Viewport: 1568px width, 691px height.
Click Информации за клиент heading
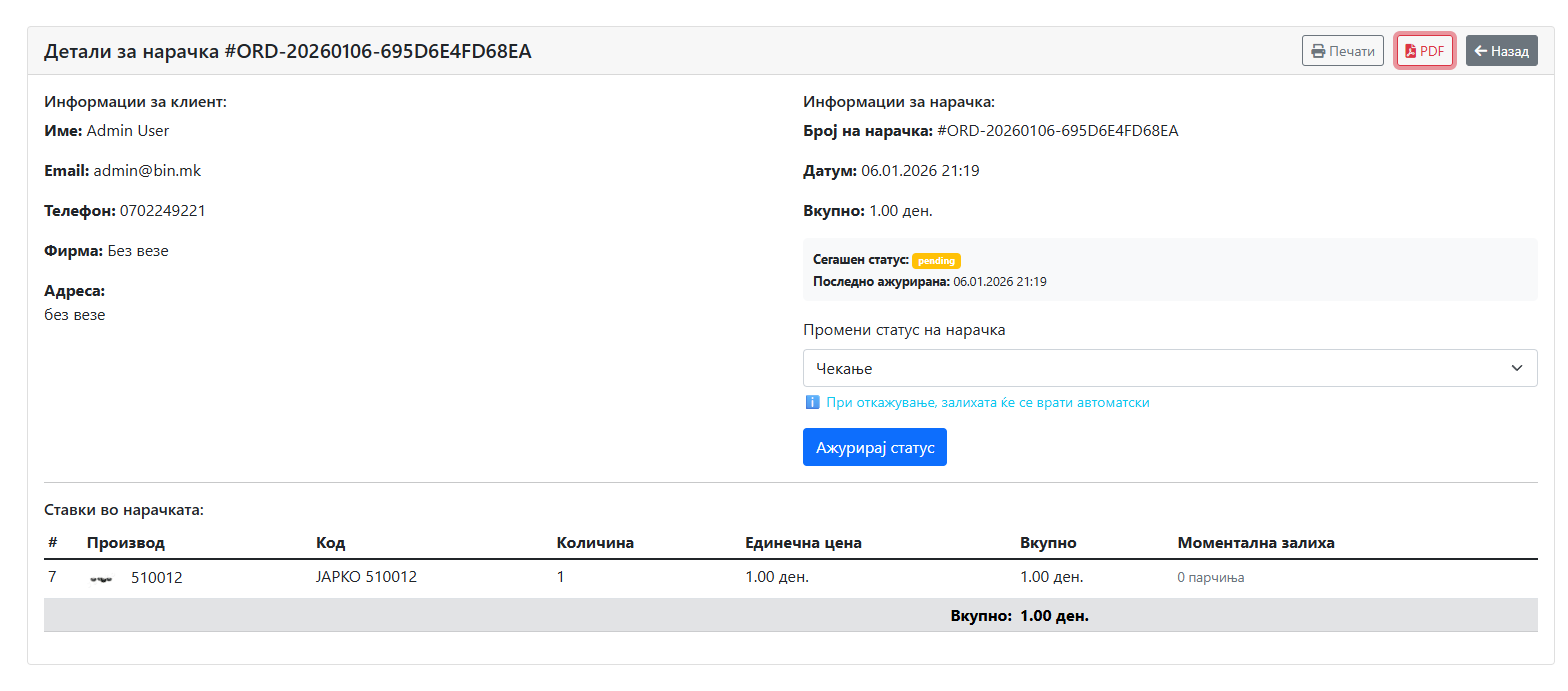coord(135,102)
